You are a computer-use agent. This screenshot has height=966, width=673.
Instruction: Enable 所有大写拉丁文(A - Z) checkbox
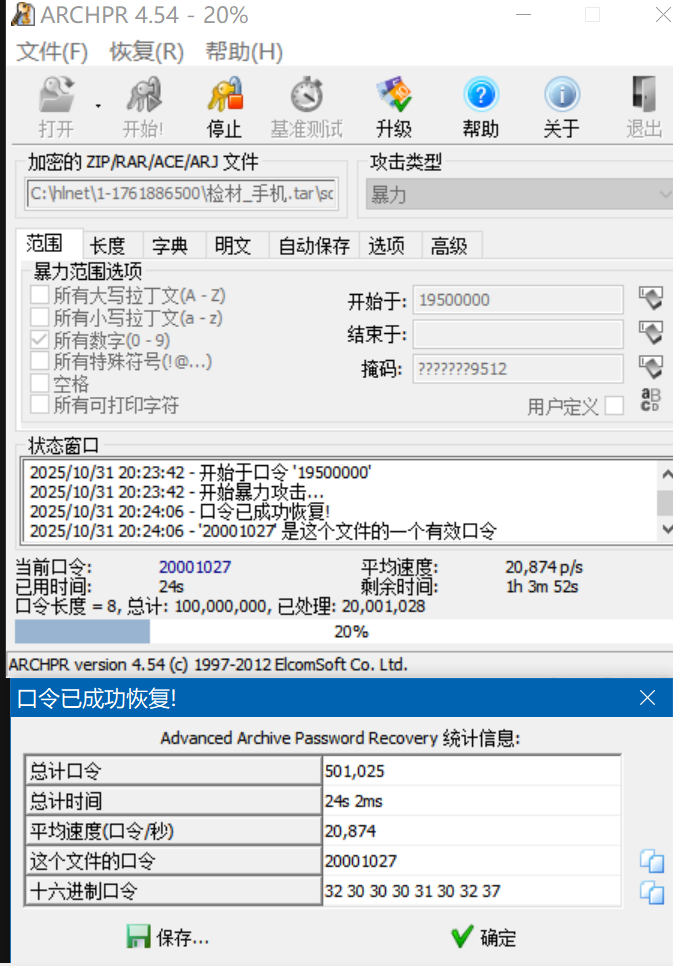pos(40,295)
